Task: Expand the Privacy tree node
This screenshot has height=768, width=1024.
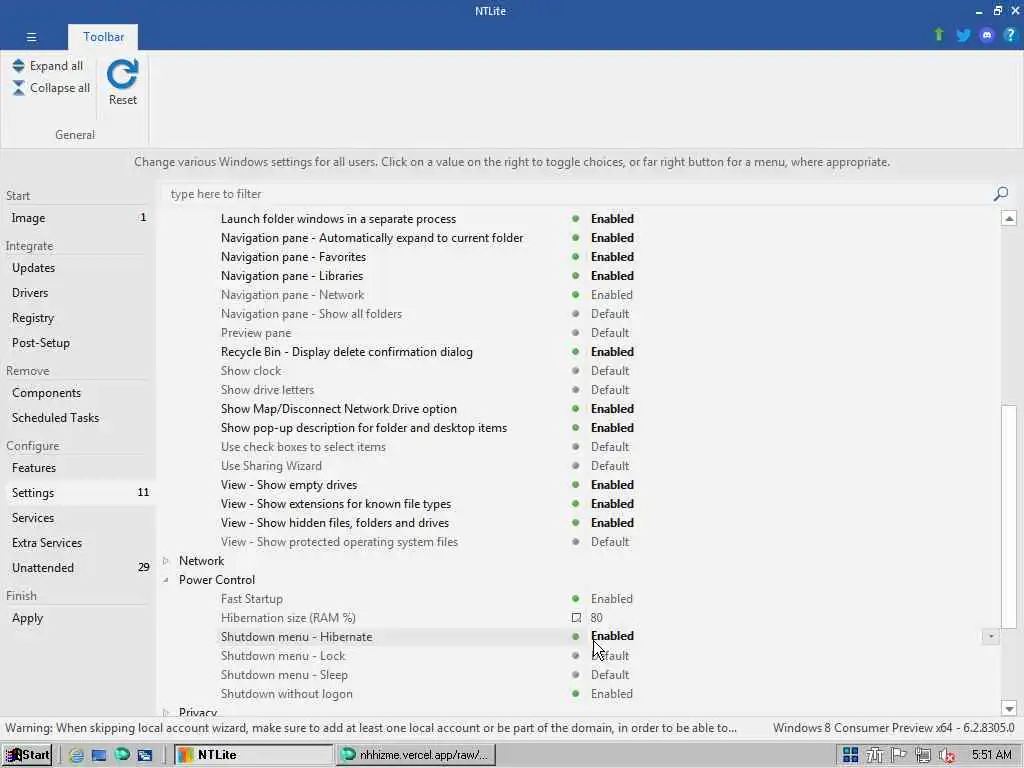Action: coord(166,712)
